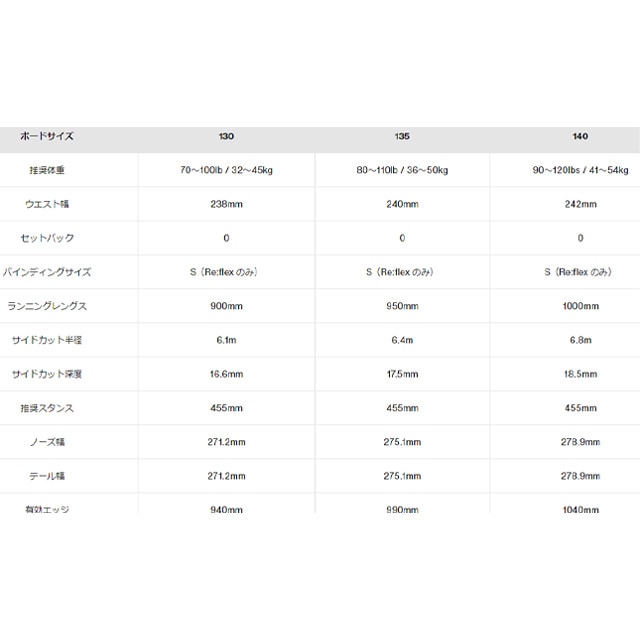
Task: Select the 推奨スタンス row label
Action: coord(48,408)
